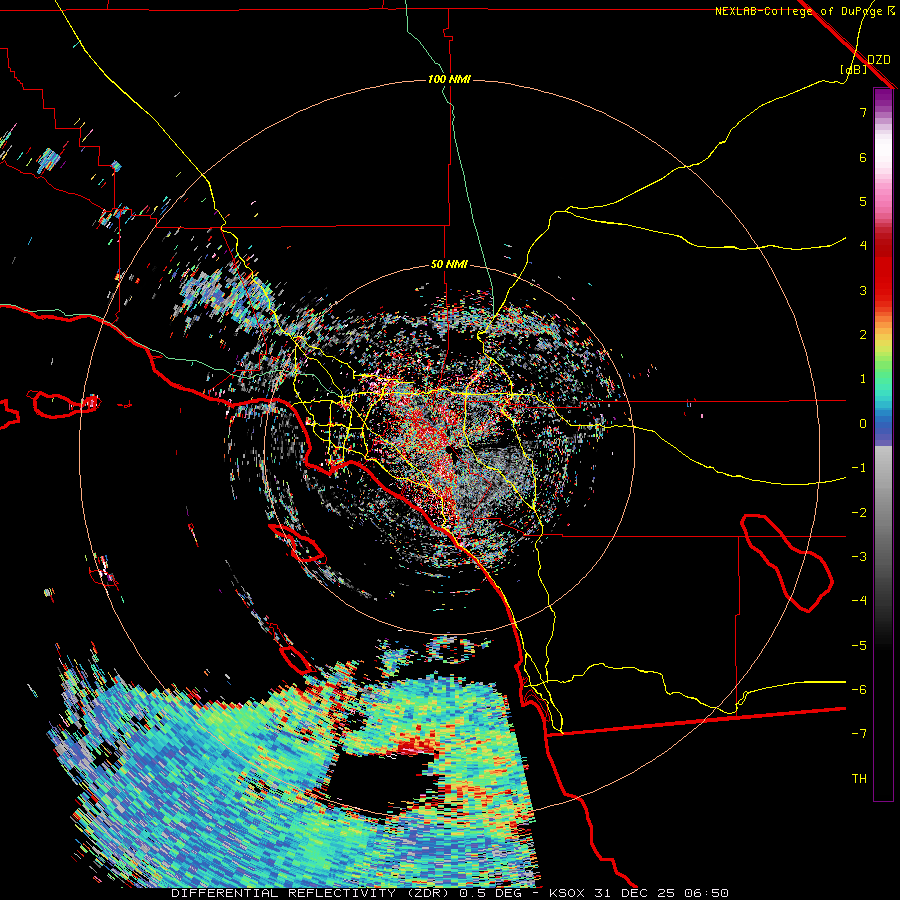Click the NEXLAB-College of DuPage watermark text

[805, 11]
